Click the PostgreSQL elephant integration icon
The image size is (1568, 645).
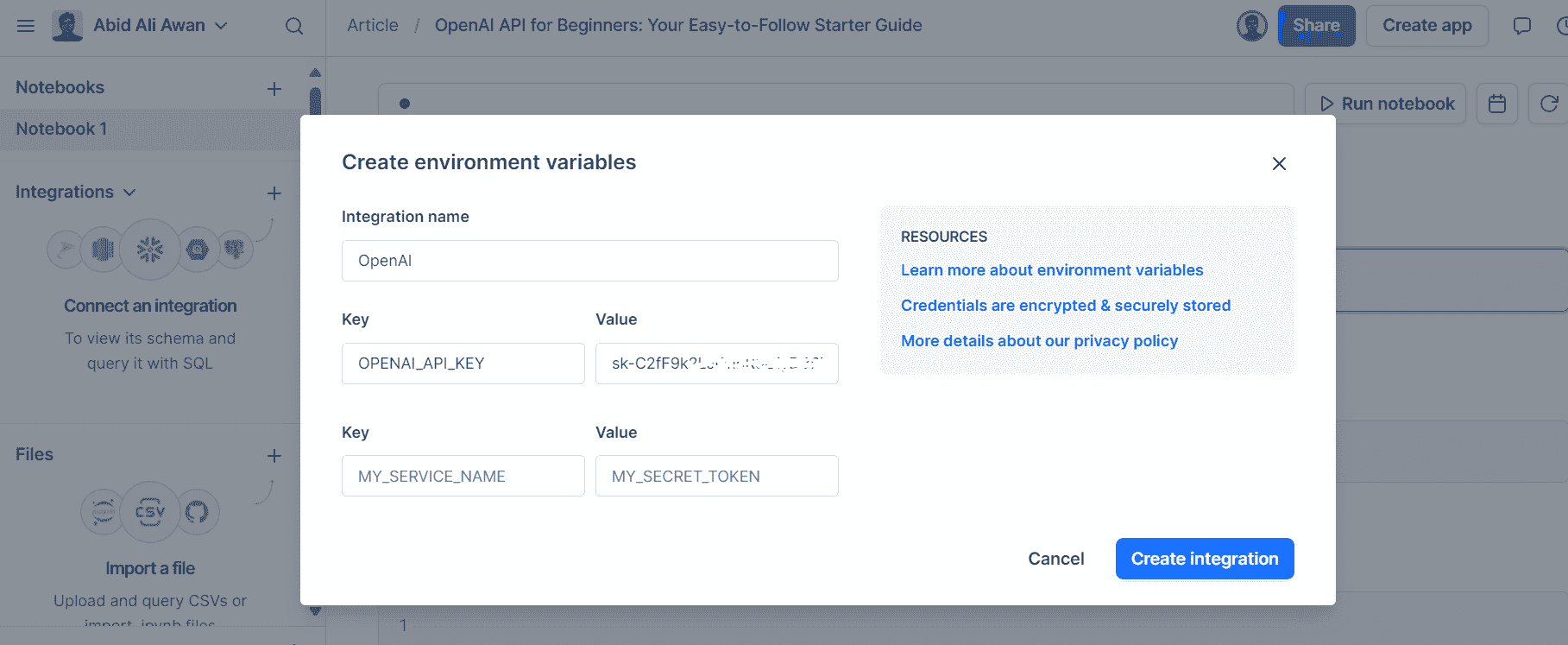(235, 250)
